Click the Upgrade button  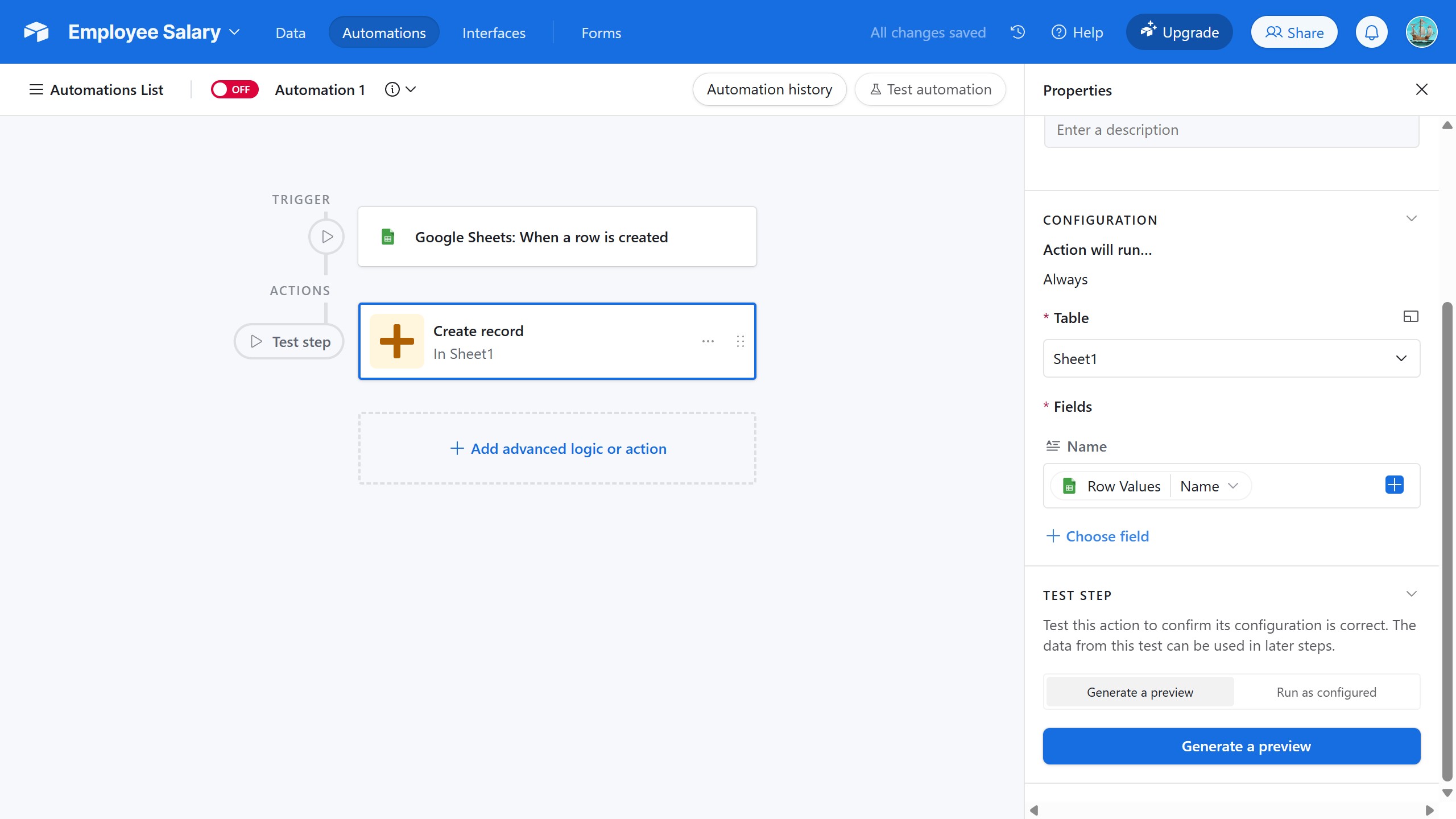pos(1179,32)
